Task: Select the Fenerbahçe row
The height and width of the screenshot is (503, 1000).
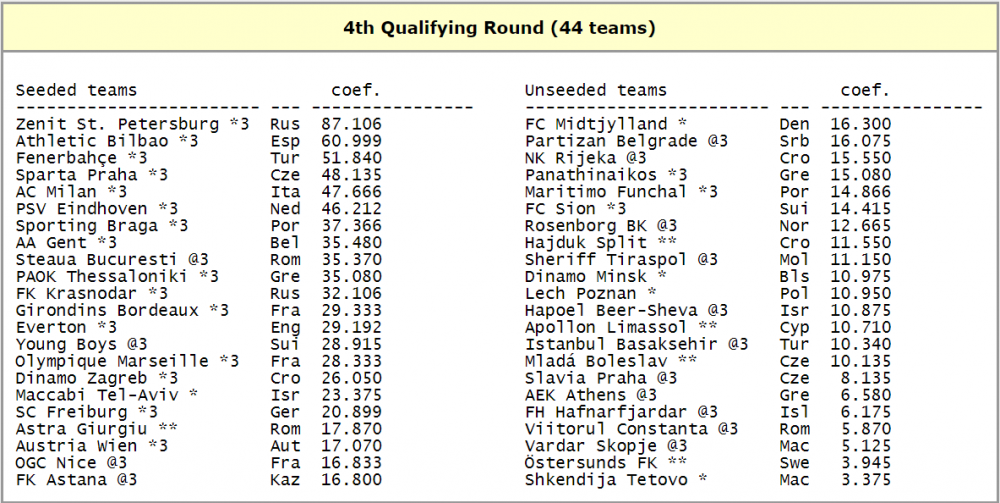Action: (198, 158)
